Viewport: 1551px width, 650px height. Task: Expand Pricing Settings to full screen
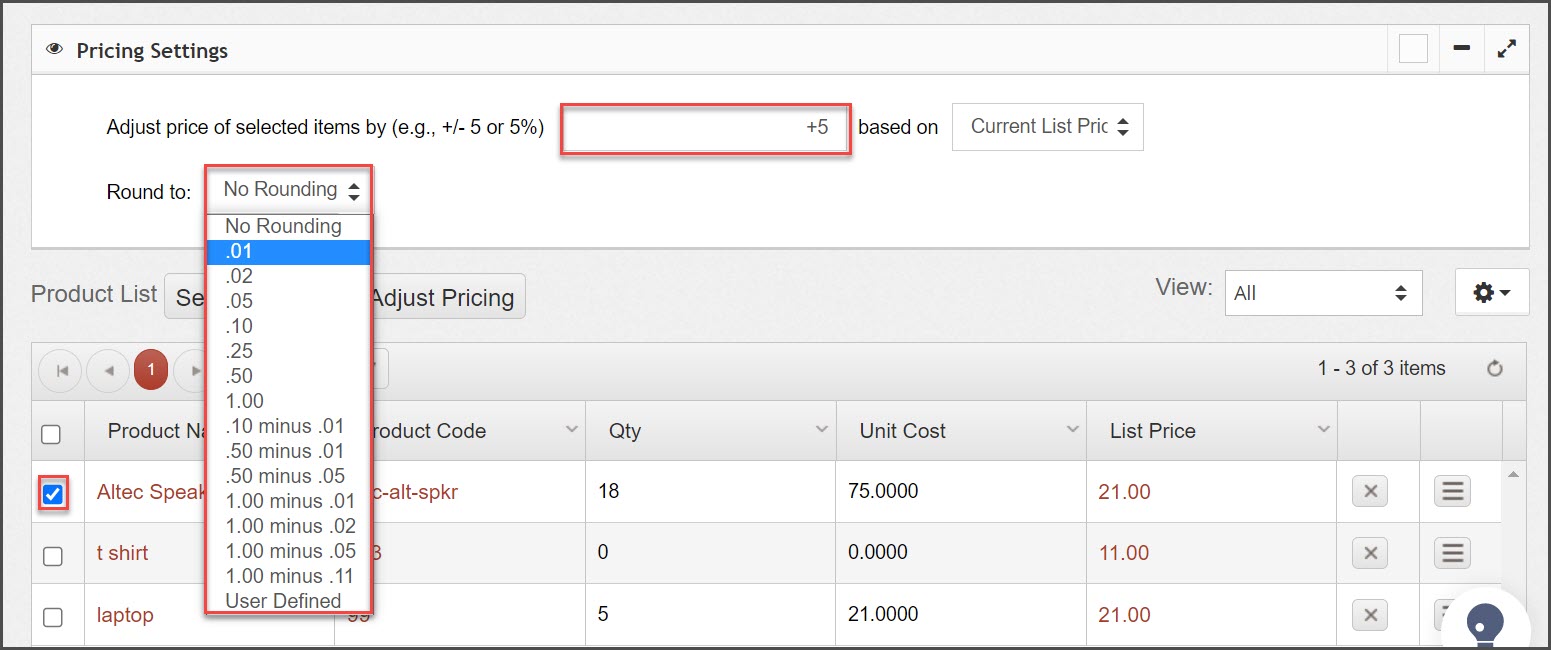(1506, 49)
